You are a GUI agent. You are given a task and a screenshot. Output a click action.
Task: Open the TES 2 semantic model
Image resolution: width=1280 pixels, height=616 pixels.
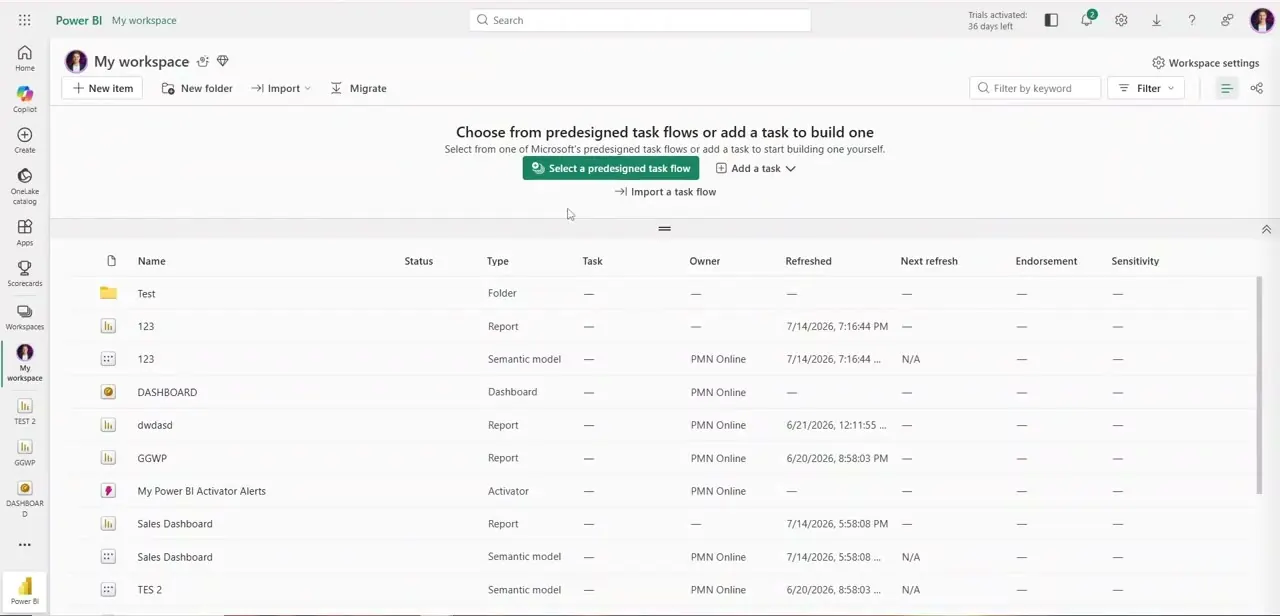tap(149, 590)
